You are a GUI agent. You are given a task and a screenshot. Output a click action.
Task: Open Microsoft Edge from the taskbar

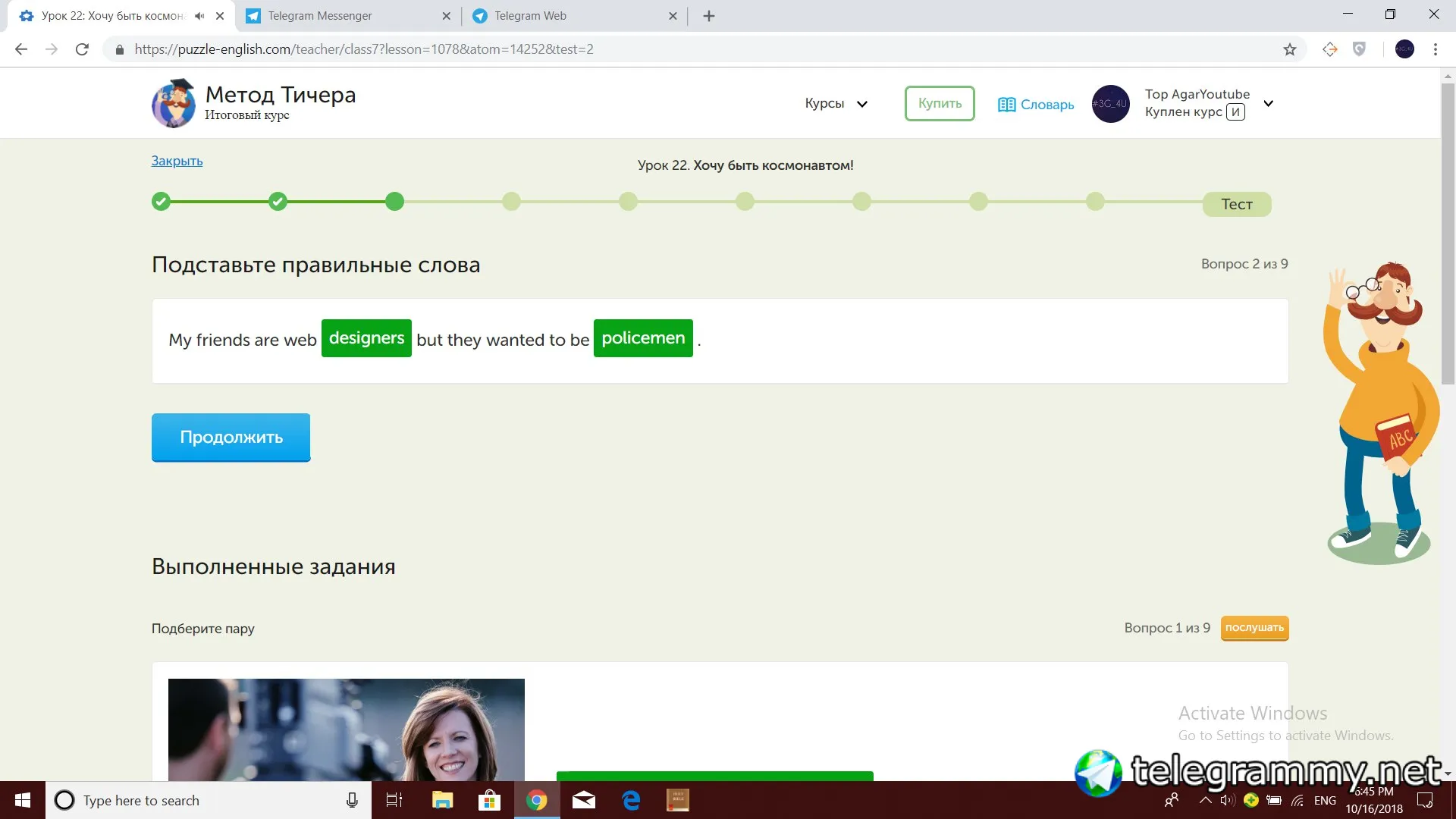[x=631, y=800]
